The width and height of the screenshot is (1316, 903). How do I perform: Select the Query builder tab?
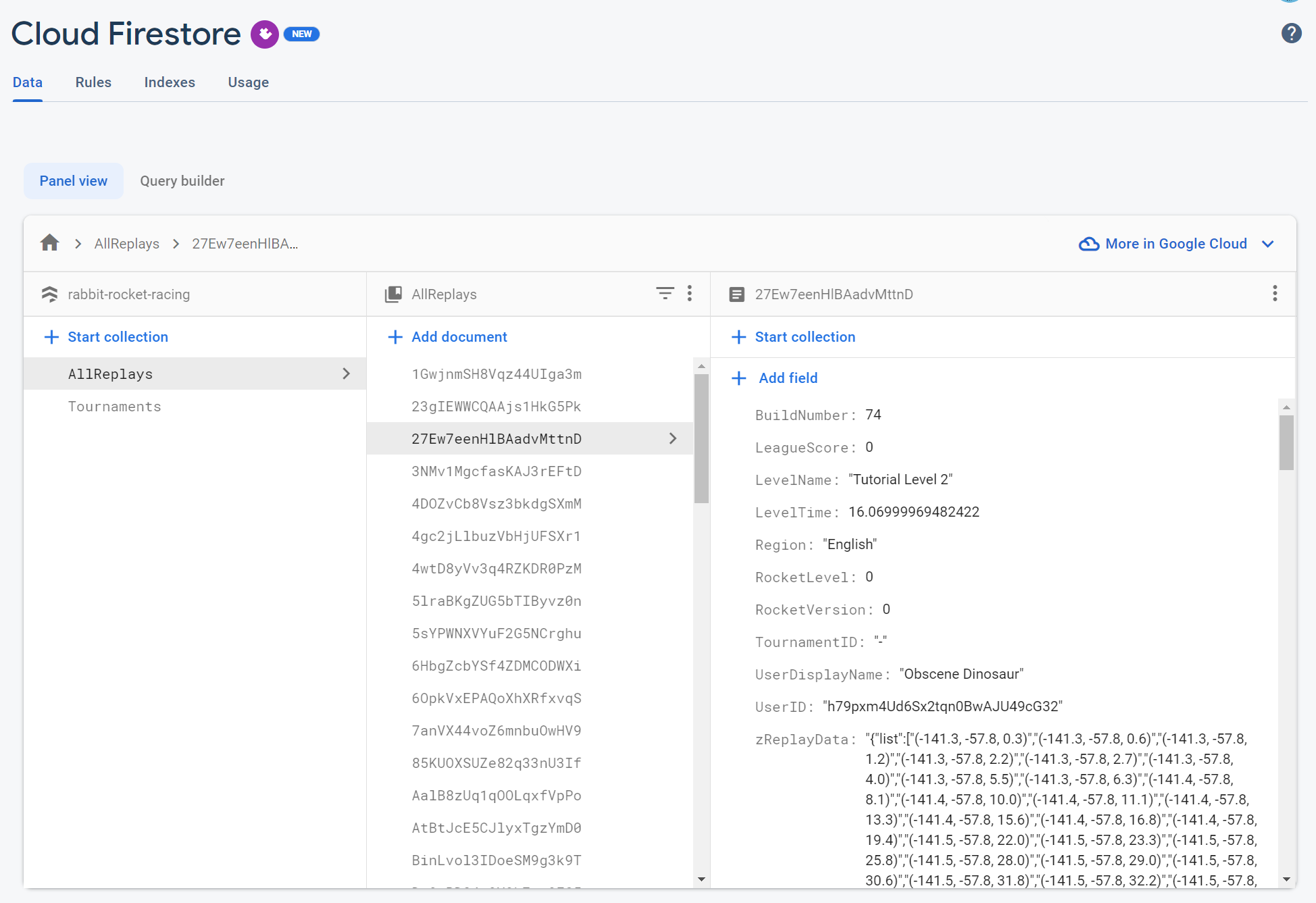182,181
